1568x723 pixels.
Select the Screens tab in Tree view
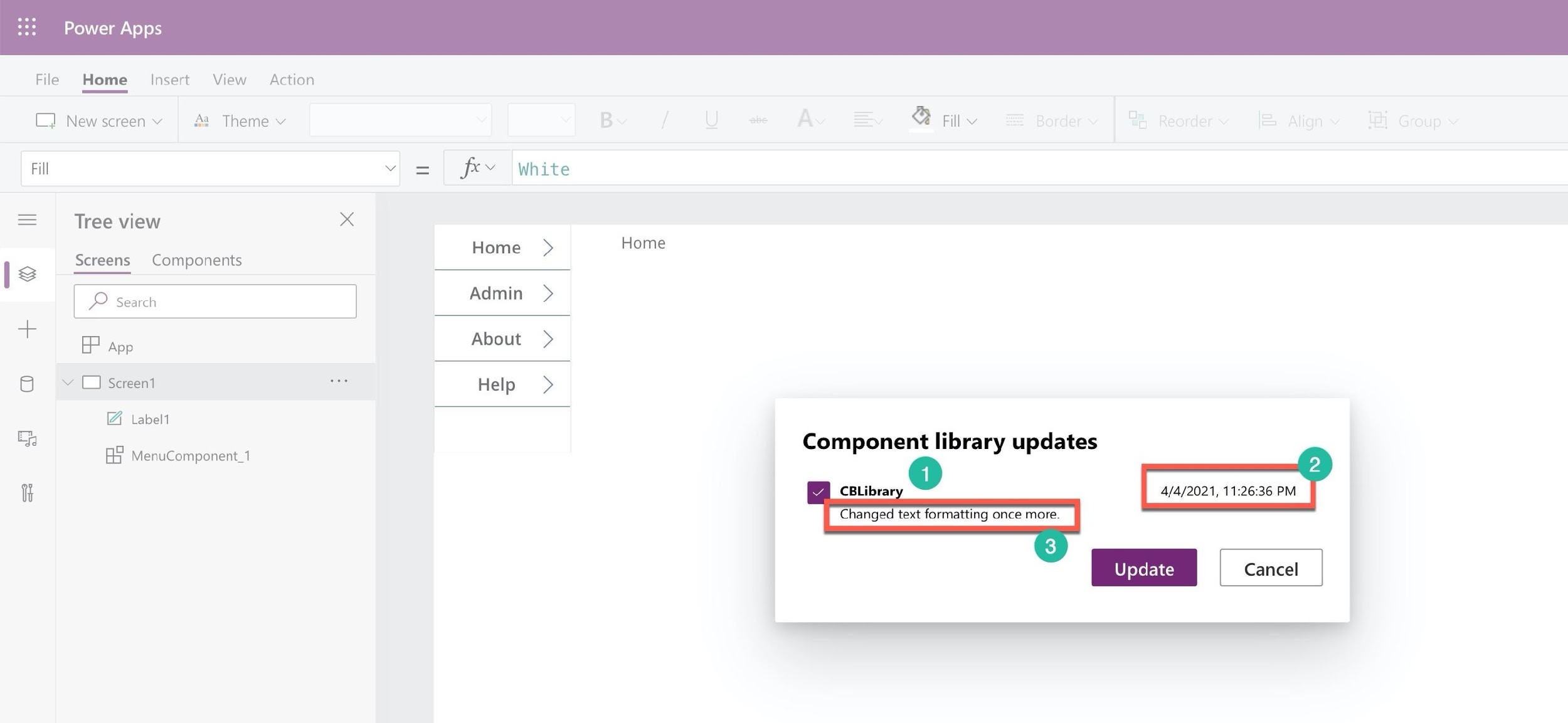tap(103, 258)
